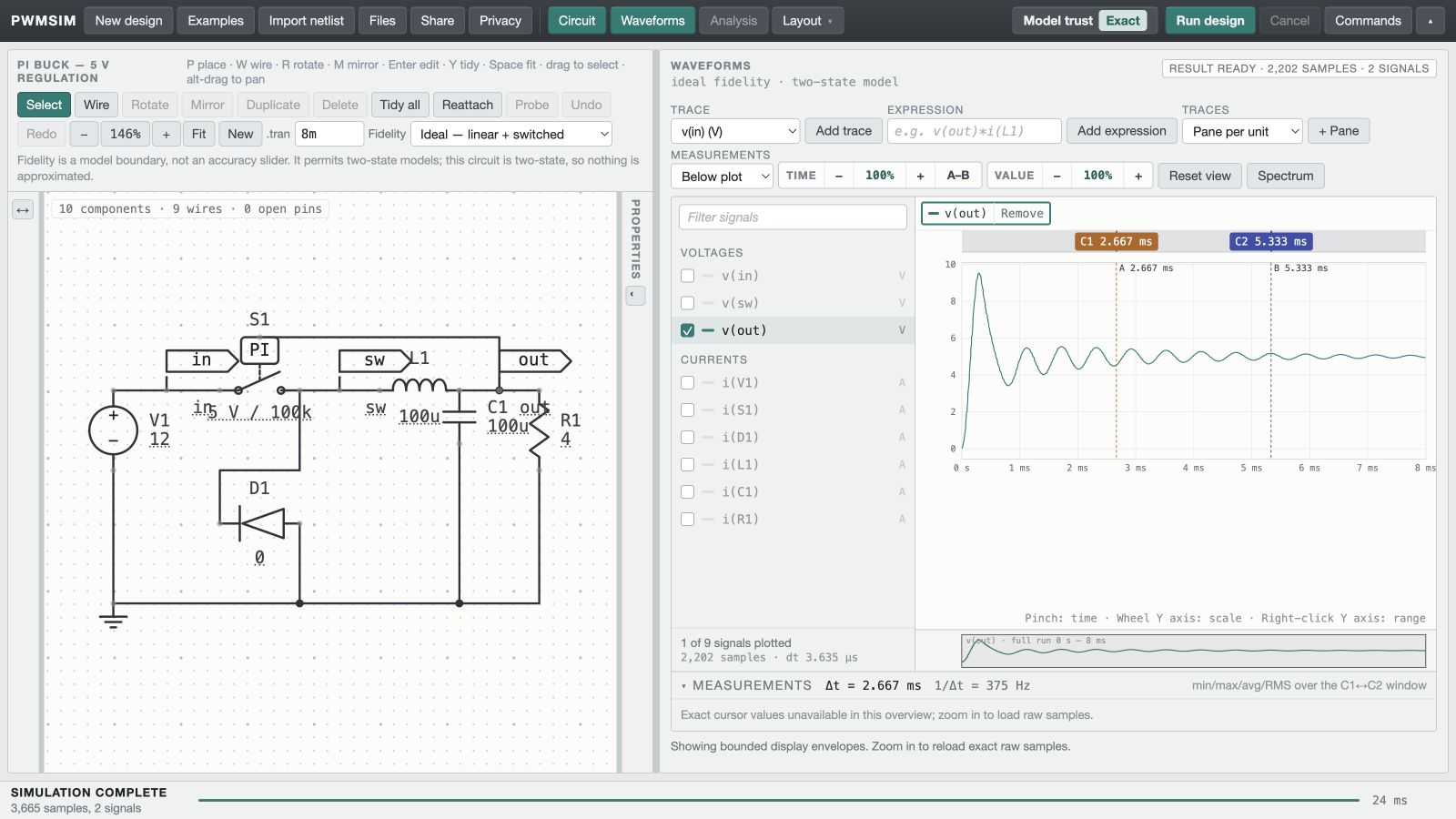The image size is (1456, 819).
Task: Open the Below plot measurements dropdown
Action: click(722, 176)
